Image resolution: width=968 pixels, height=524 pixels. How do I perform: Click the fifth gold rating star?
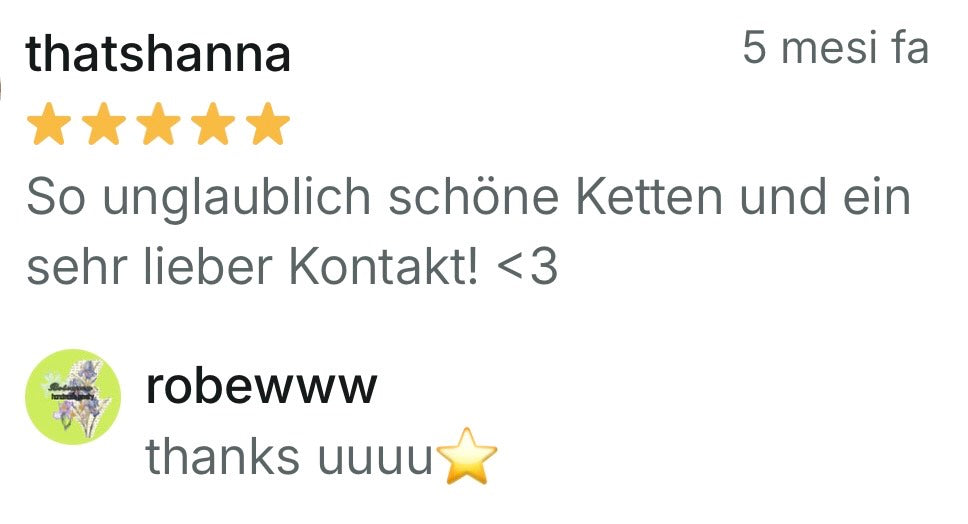click(x=268, y=123)
